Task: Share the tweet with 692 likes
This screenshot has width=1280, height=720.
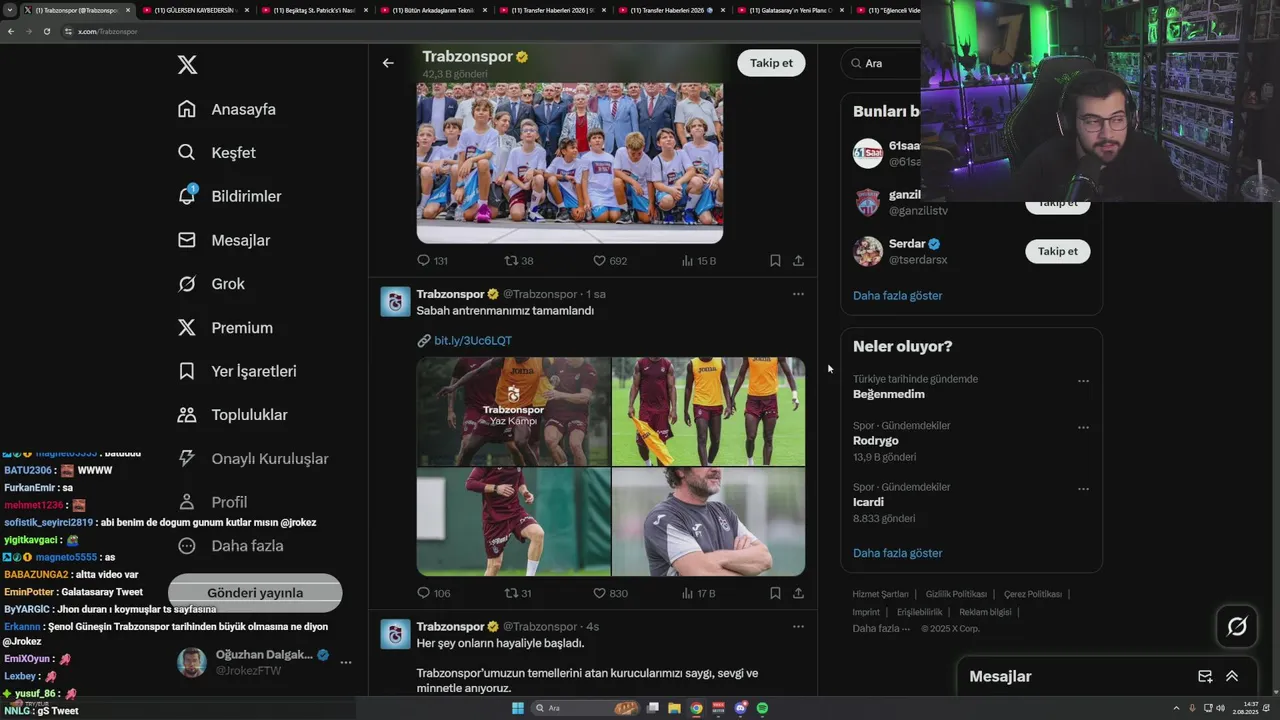Action: click(x=798, y=261)
